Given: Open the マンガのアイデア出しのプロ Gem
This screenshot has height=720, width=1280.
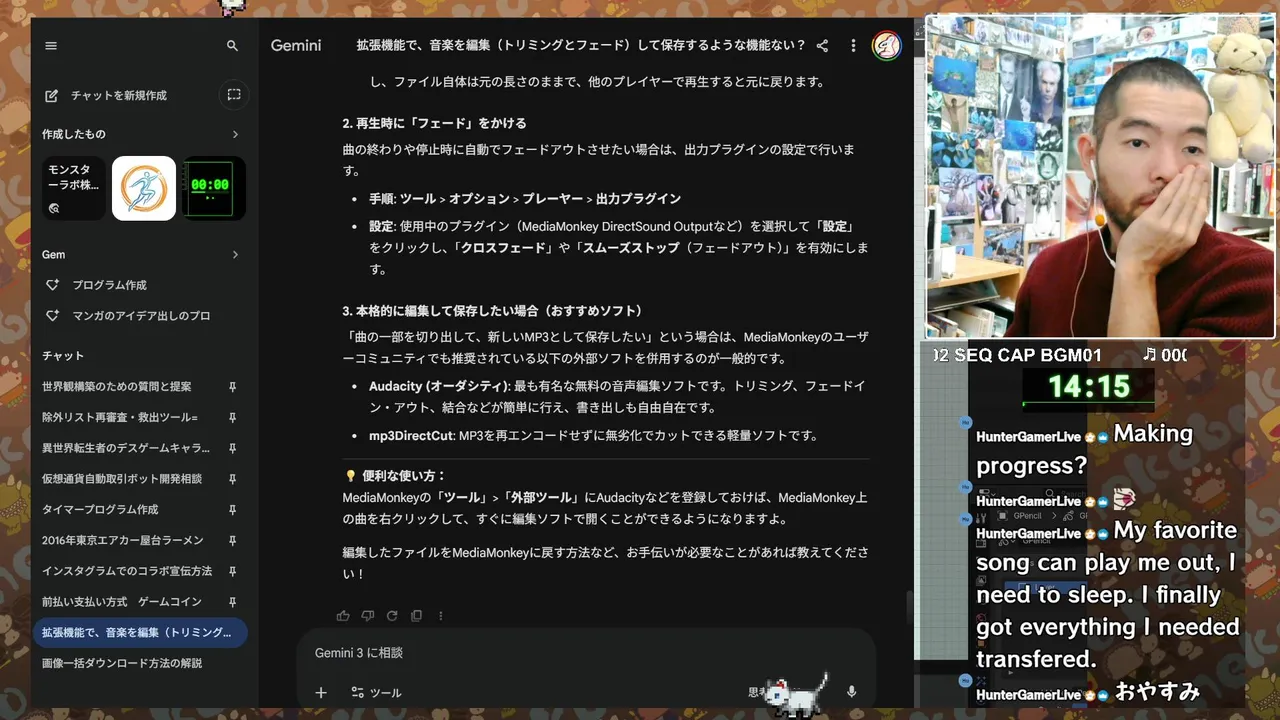Looking at the screenshot, I should coord(141,316).
